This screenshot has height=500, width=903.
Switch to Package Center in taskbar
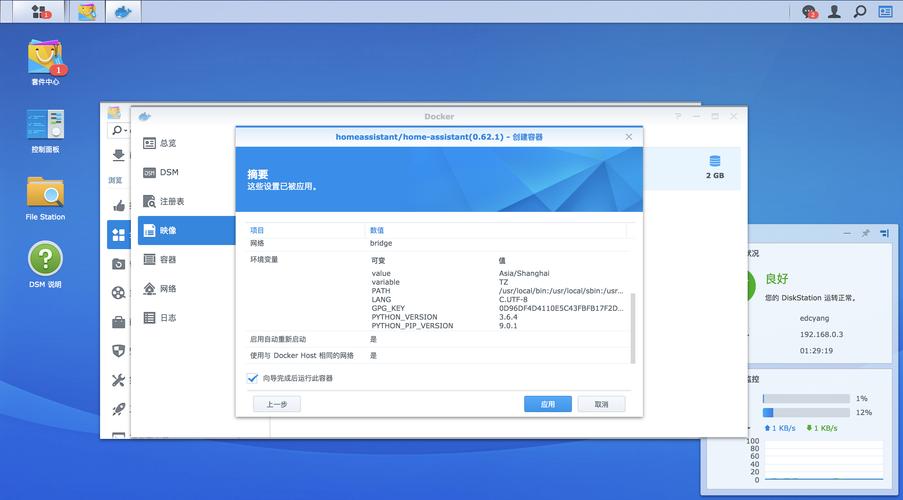point(87,11)
